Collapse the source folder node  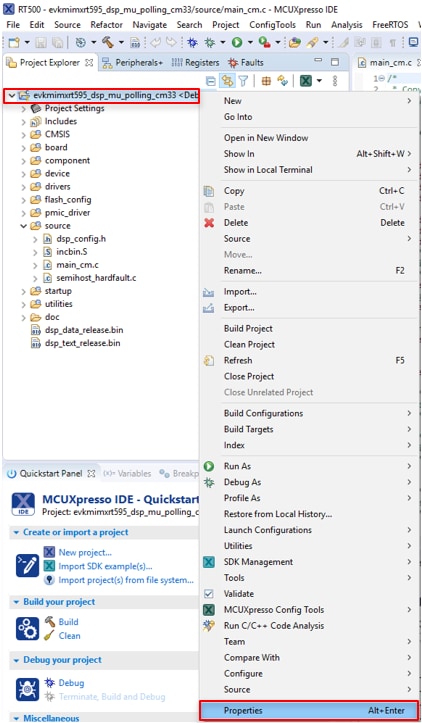pos(24,226)
